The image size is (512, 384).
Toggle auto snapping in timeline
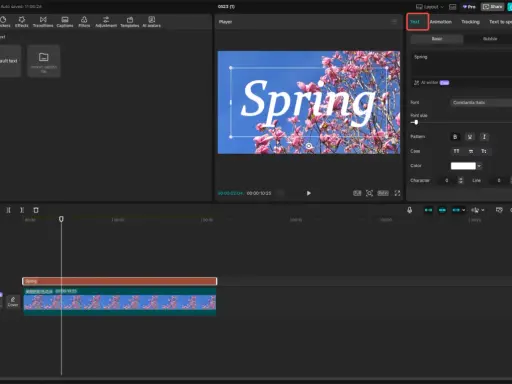tap(442, 210)
